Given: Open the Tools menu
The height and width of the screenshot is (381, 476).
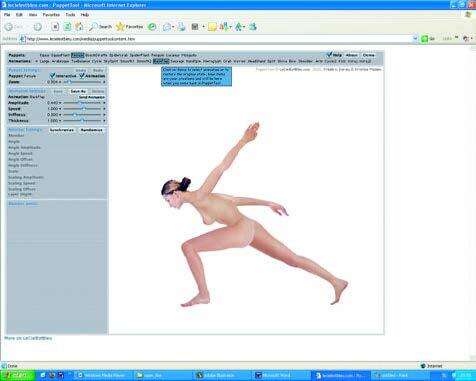Looking at the screenshot, I should click(x=70, y=15).
